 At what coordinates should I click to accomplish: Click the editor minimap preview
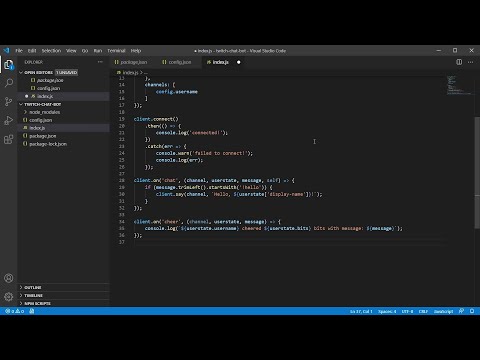coord(459,86)
